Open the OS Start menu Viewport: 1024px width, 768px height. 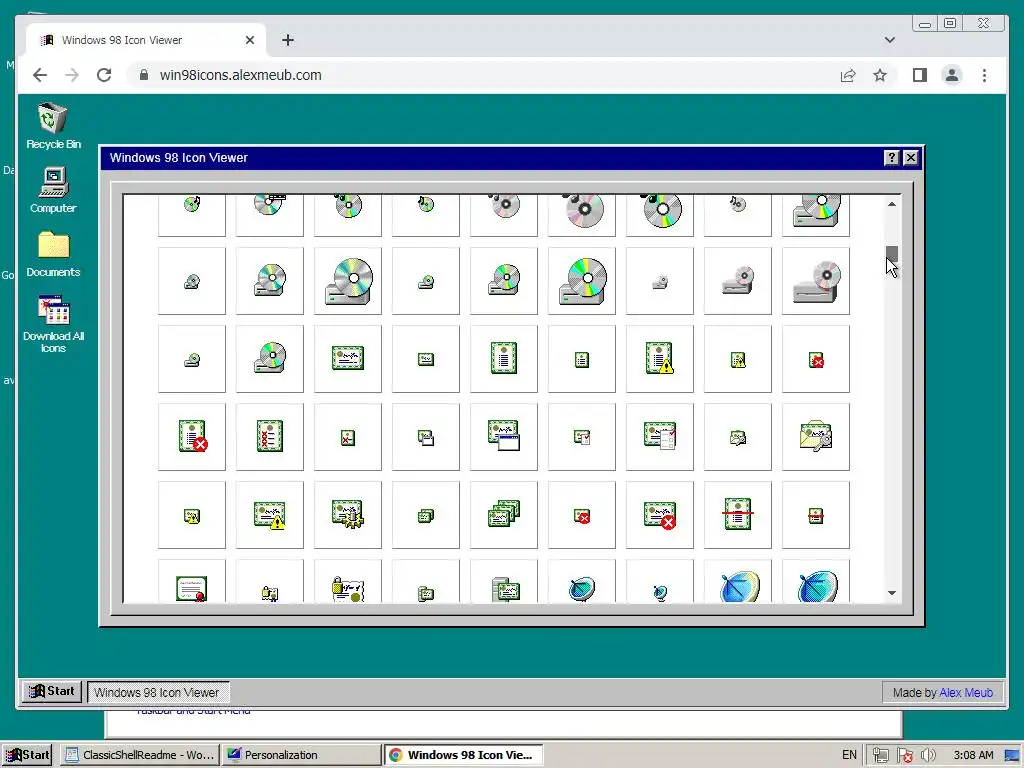27,755
